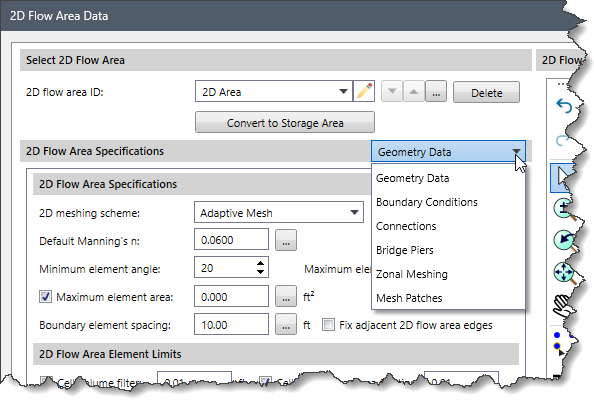Select the Zoom In magnifier tool
594x400 pixels.
click(x=564, y=210)
